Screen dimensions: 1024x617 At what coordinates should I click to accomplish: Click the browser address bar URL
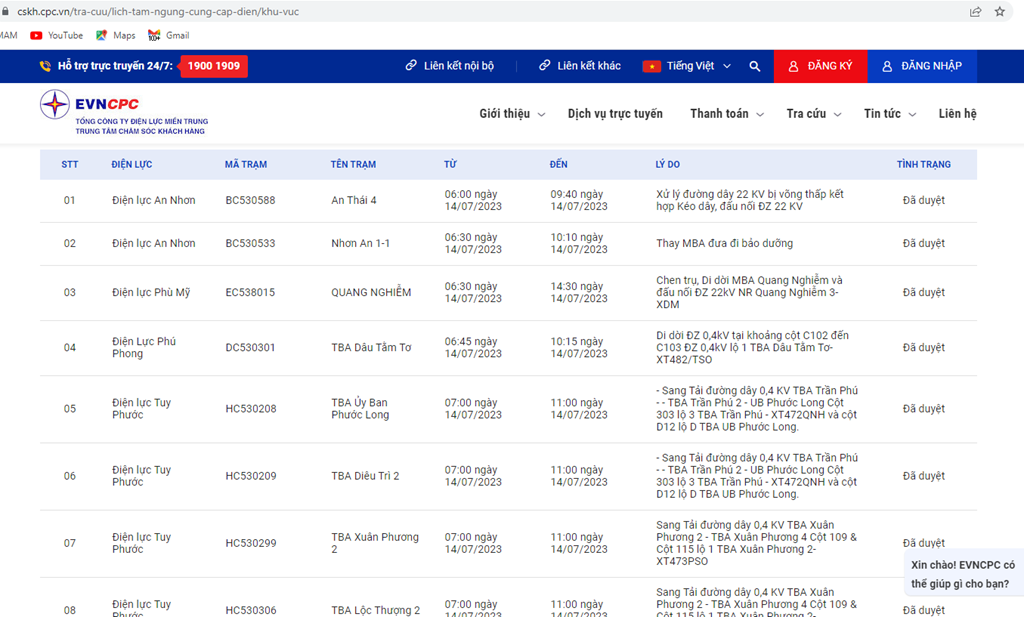(158, 12)
